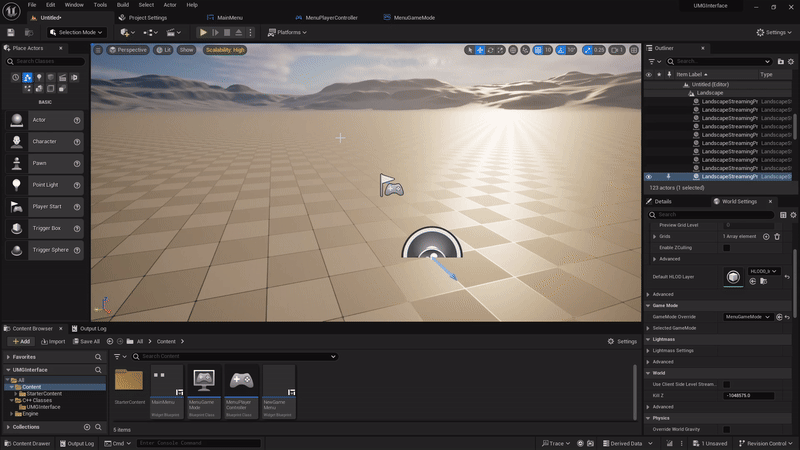Expand the Grids array property
Screen dimensions: 800x450
(655, 237)
